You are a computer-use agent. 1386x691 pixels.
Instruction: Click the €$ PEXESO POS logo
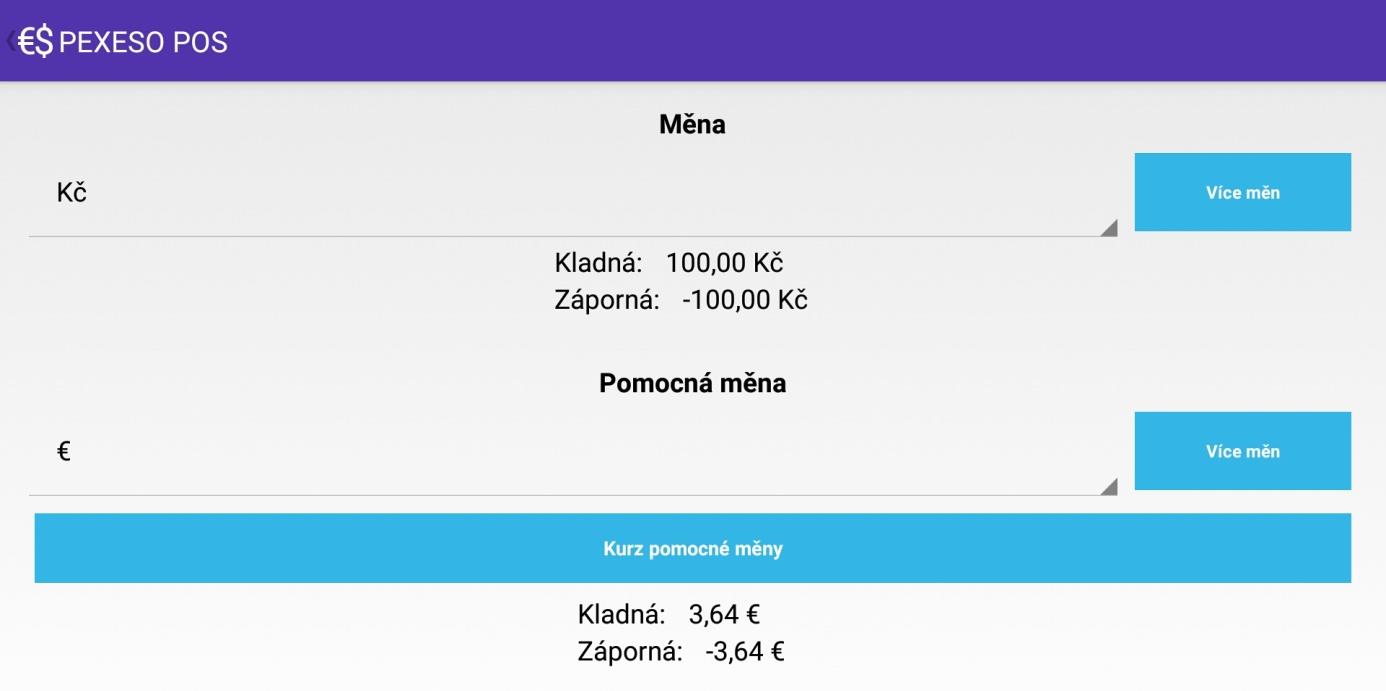point(36,42)
